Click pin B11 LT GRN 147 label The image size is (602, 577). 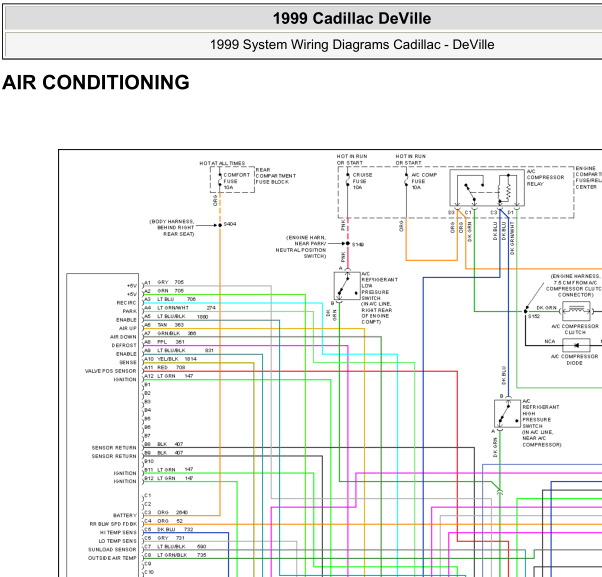point(169,470)
